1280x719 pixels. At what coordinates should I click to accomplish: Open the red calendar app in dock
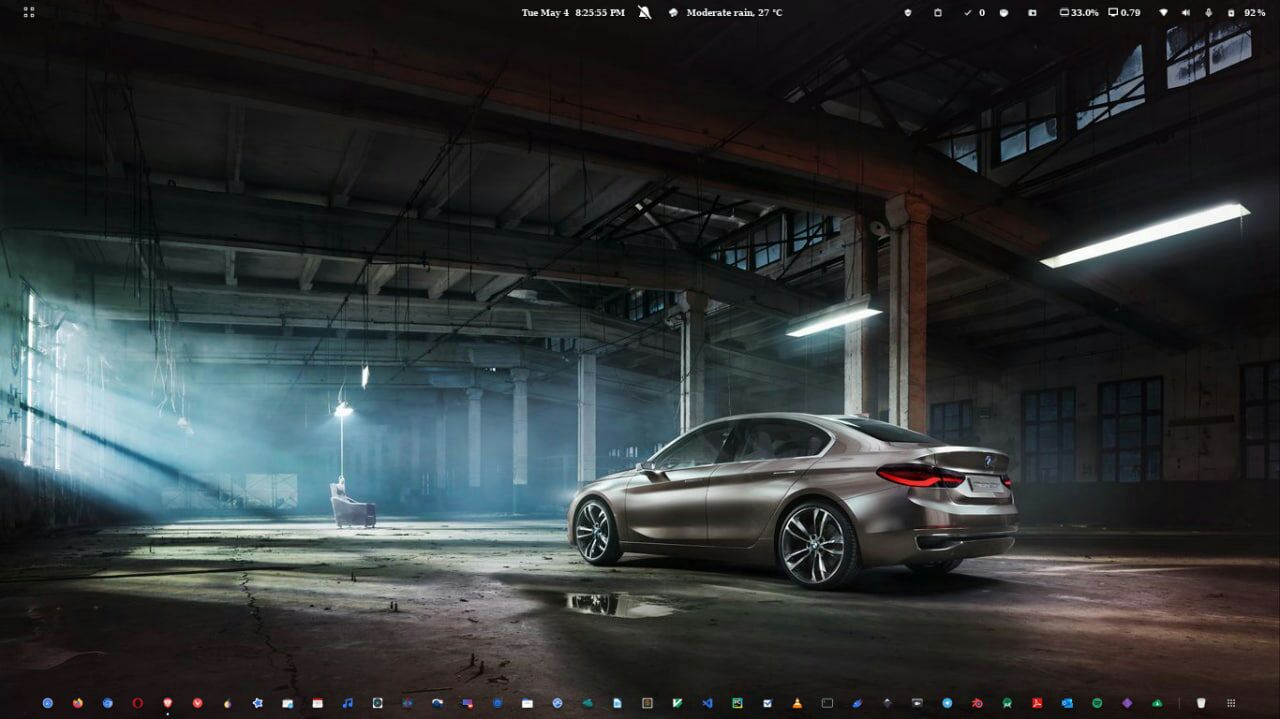click(x=317, y=703)
